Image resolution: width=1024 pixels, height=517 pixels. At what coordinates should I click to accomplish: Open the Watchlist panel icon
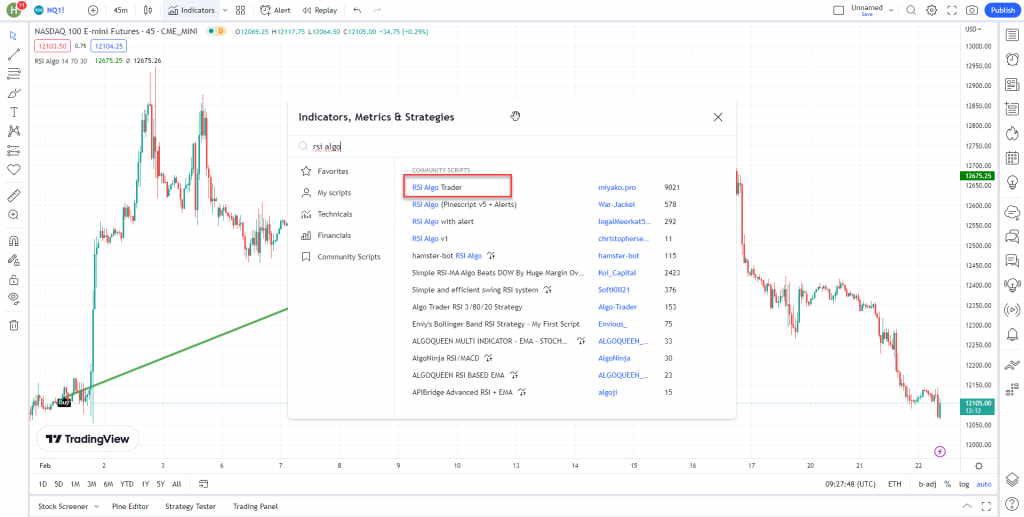click(1012, 35)
